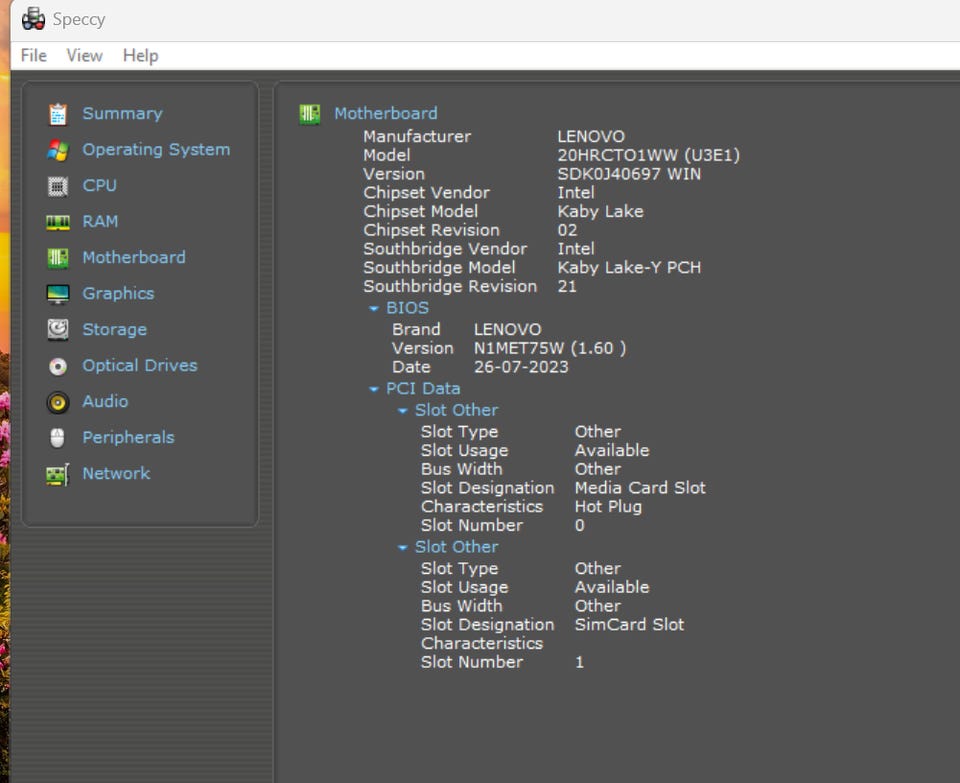Select the Peripherals mouse icon
This screenshot has width=960, height=783.
click(58, 438)
